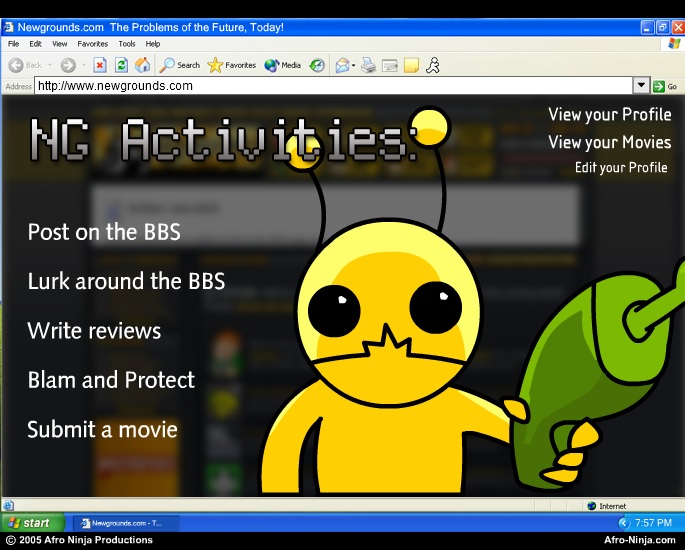The width and height of the screenshot is (685, 550).
Task: Click View your Movies
Action: click(x=610, y=142)
